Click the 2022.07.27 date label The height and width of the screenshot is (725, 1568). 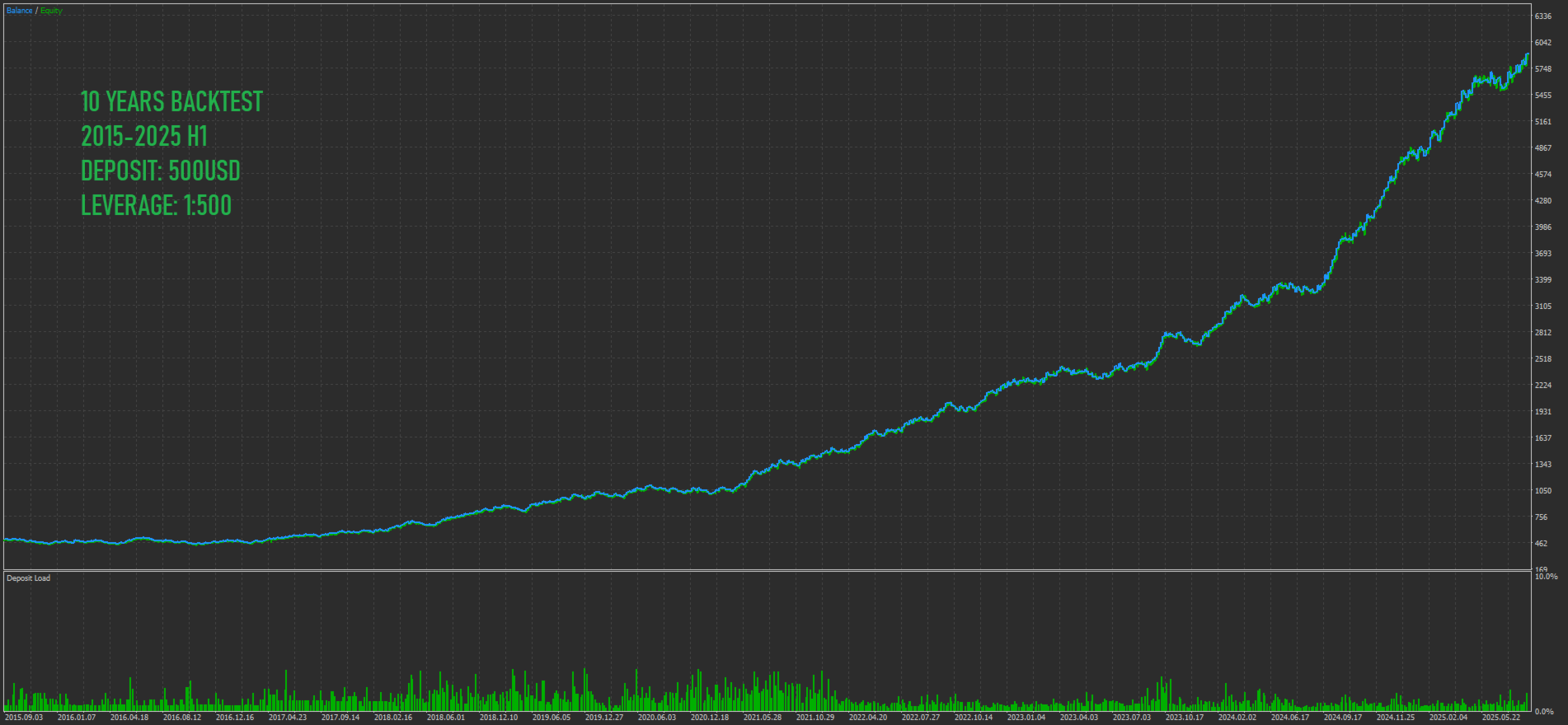click(x=921, y=718)
